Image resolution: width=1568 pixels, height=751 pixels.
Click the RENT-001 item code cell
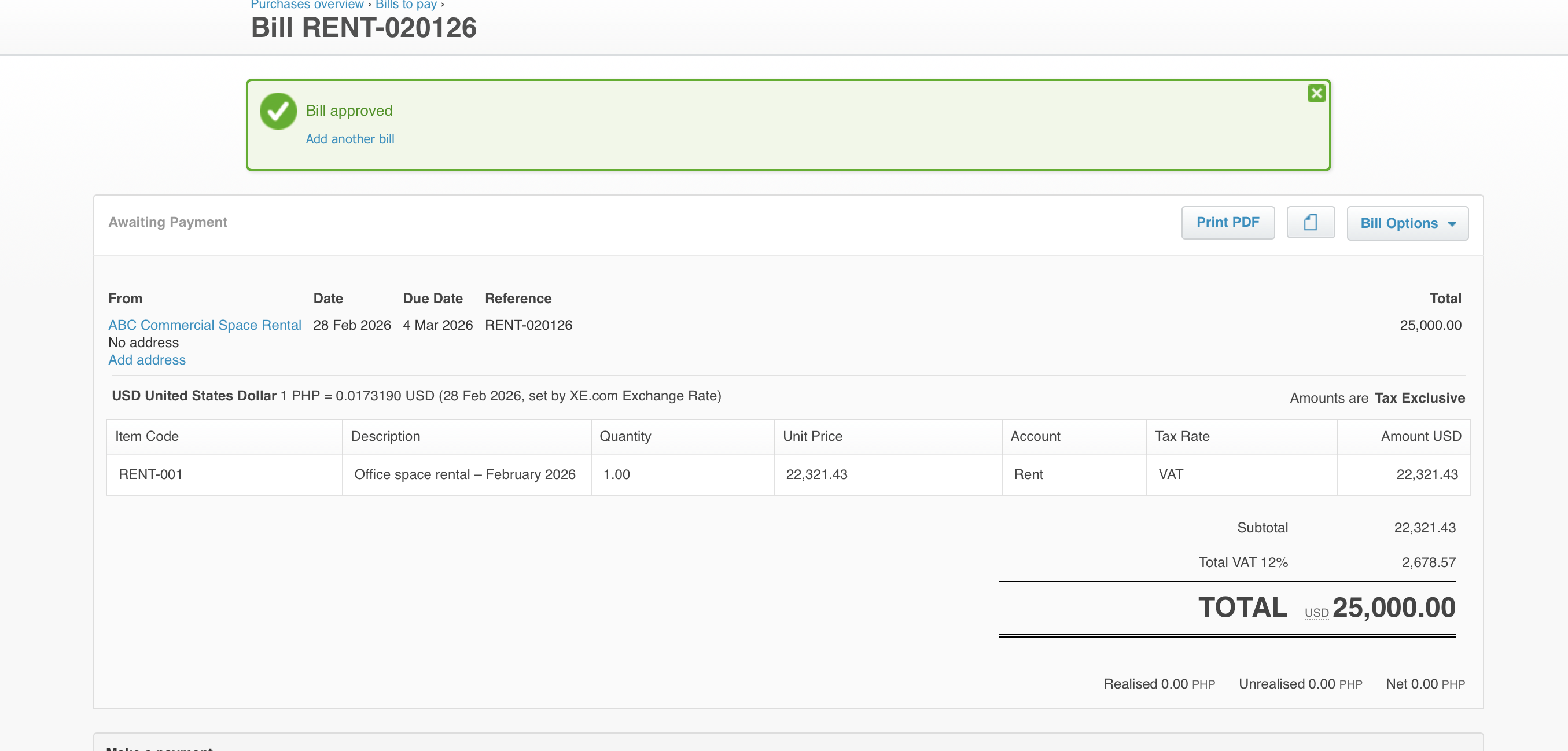[150, 474]
